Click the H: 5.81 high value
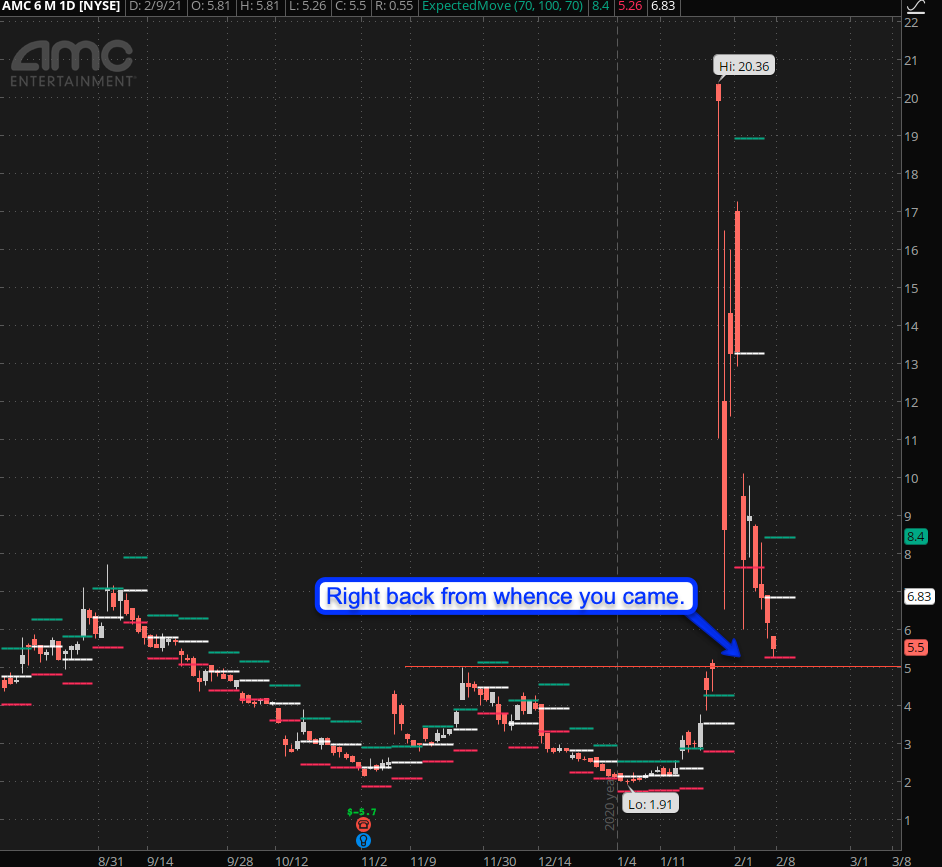The image size is (942, 867). click(260, 6)
